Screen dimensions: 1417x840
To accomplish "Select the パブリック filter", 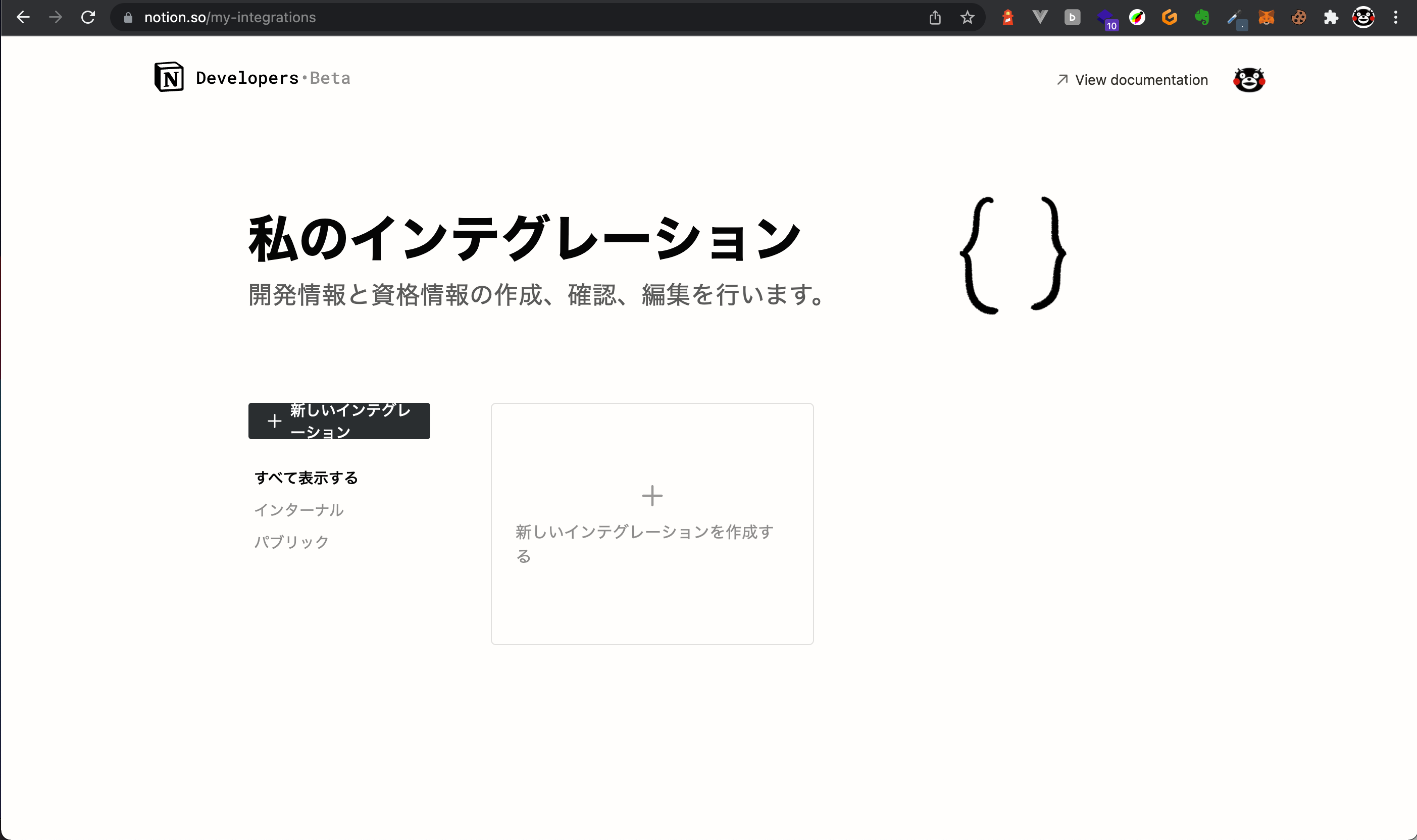I will point(291,542).
